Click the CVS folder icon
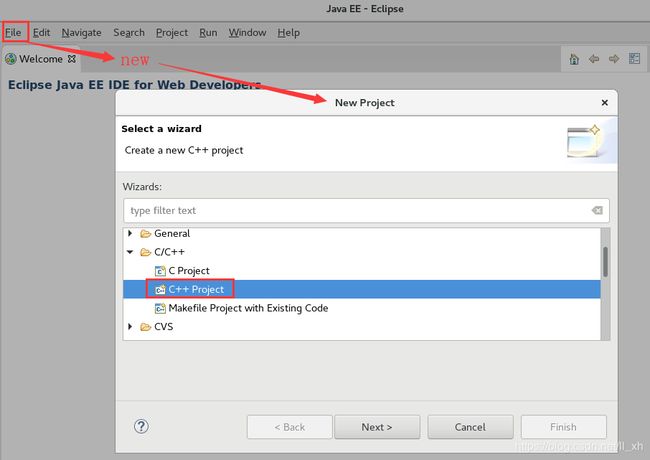 pyautogui.click(x=145, y=327)
